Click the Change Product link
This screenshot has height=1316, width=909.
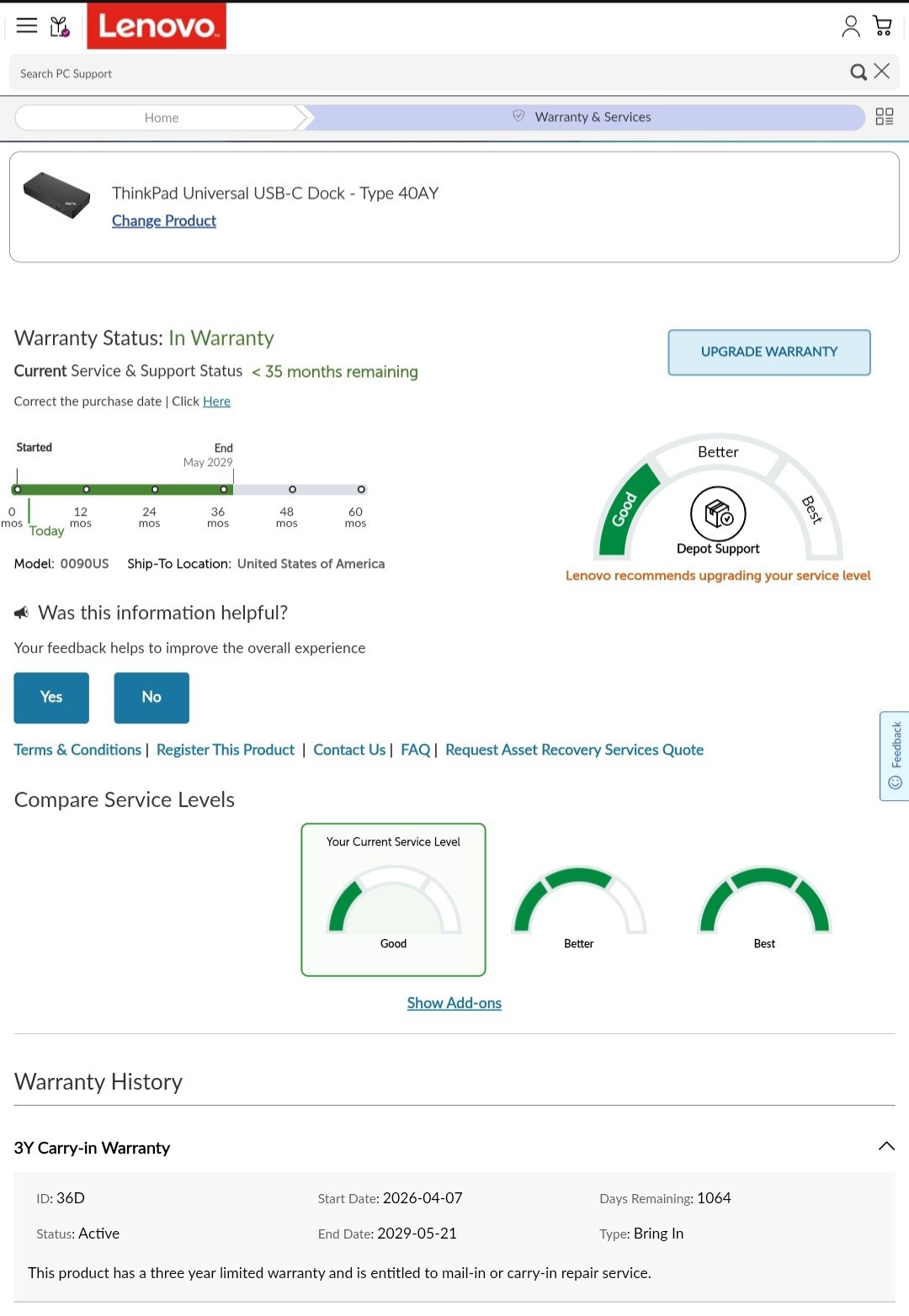pyautogui.click(x=164, y=220)
